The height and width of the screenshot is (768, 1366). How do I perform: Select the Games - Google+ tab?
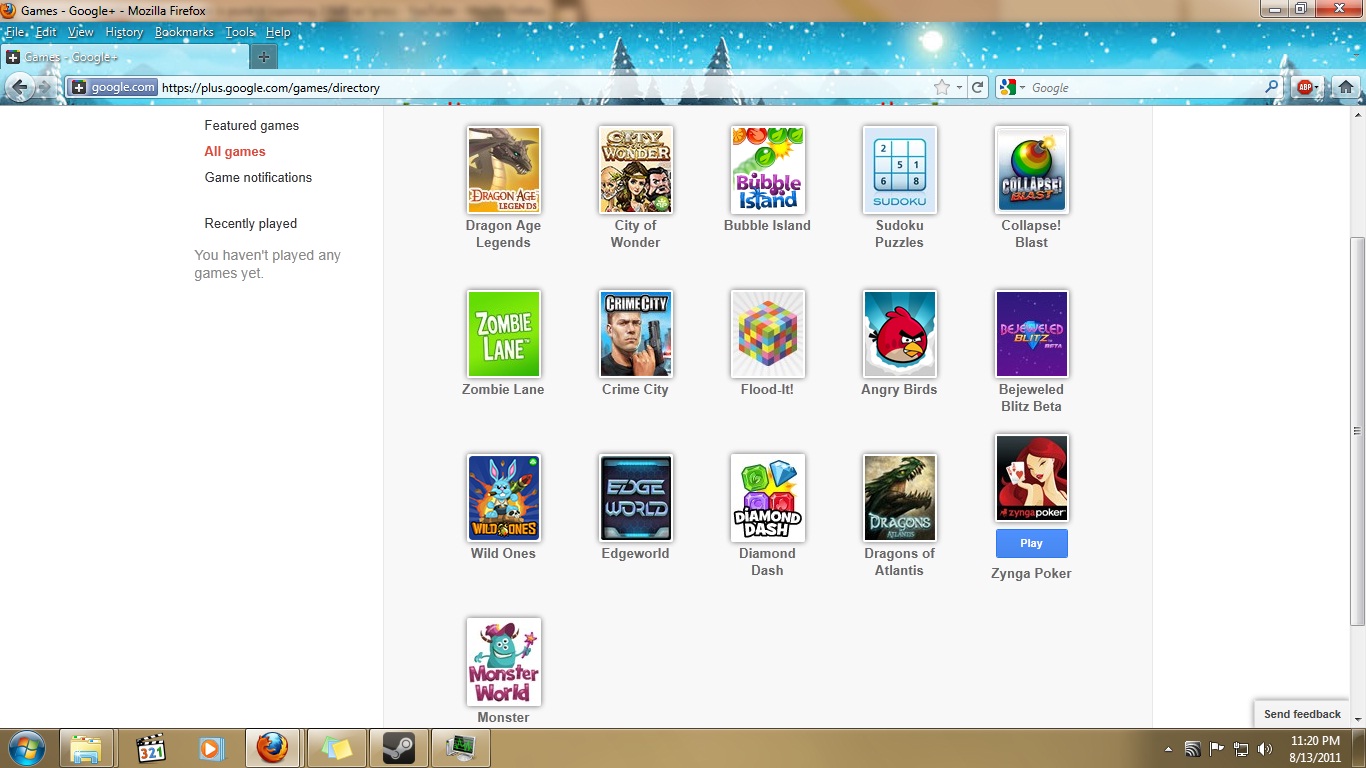pos(124,57)
